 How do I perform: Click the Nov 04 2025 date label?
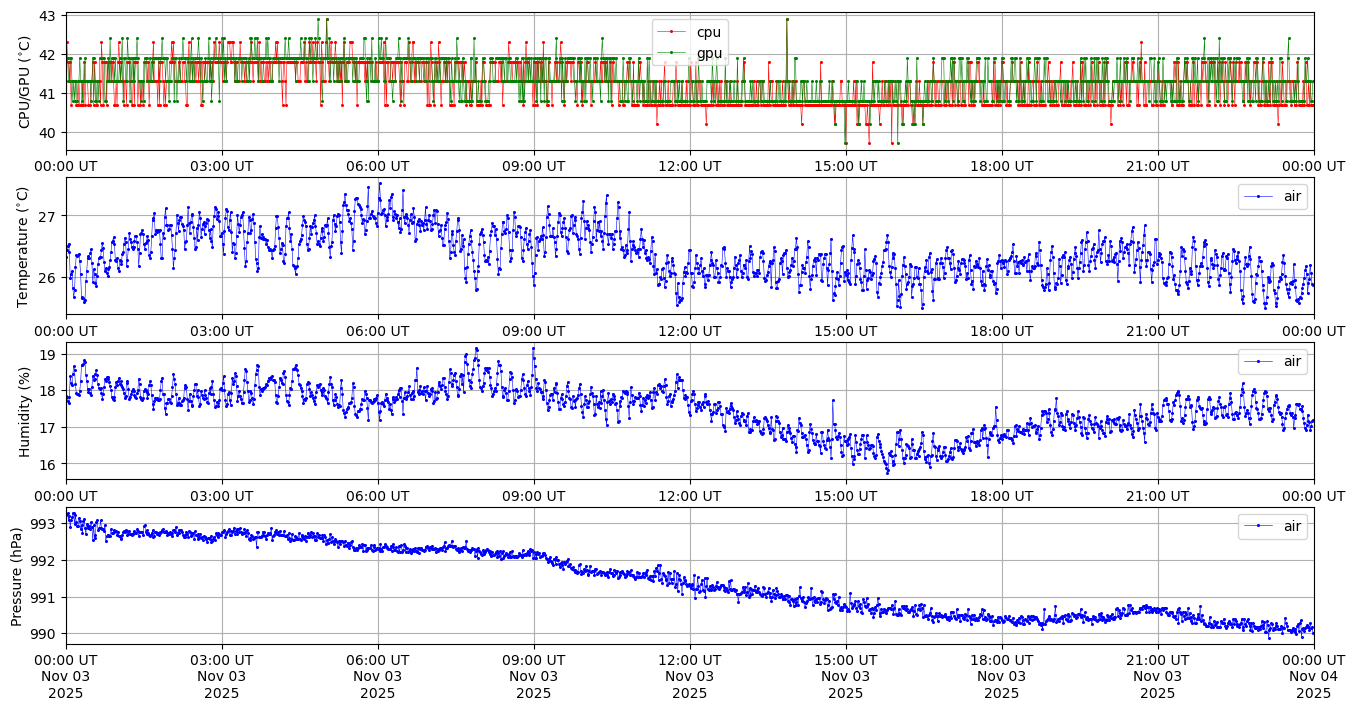click(1313, 676)
